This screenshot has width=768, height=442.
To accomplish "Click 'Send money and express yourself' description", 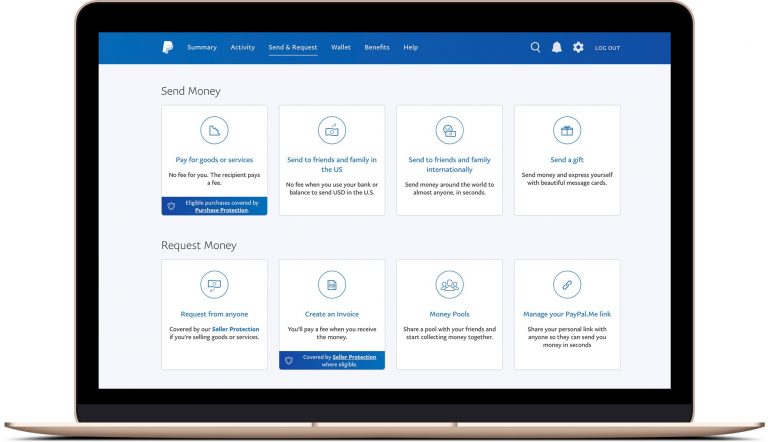I will pos(567,179).
